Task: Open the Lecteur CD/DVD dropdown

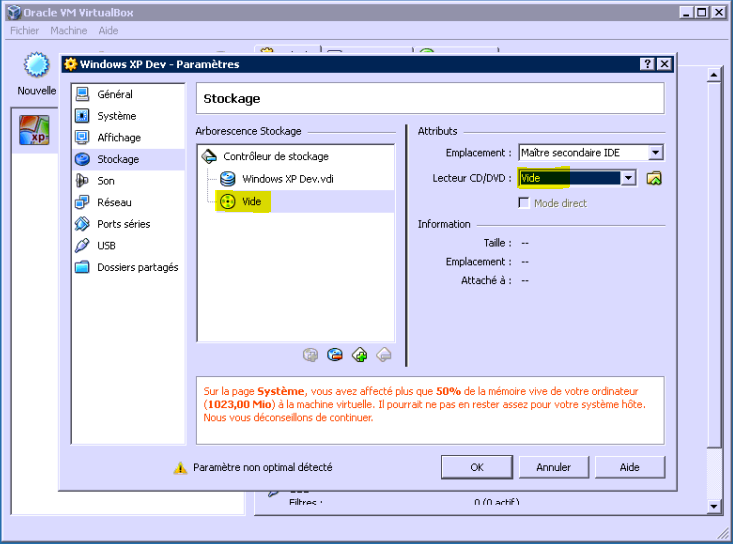Action: pyautogui.click(x=628, y=179)
